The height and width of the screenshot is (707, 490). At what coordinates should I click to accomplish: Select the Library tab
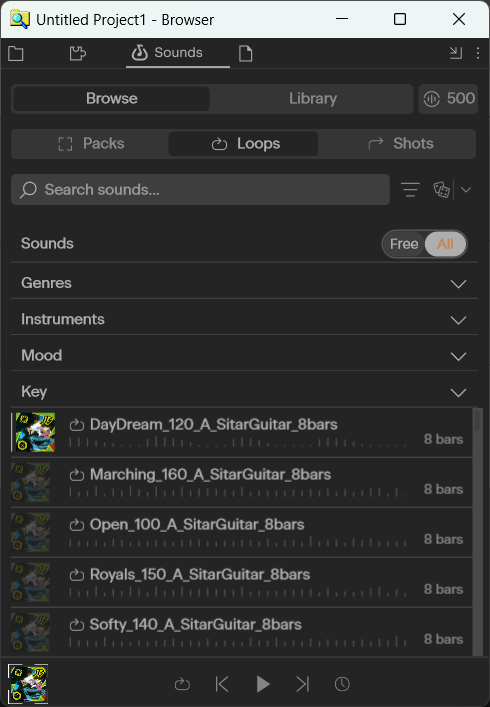(x=312, y=99)
